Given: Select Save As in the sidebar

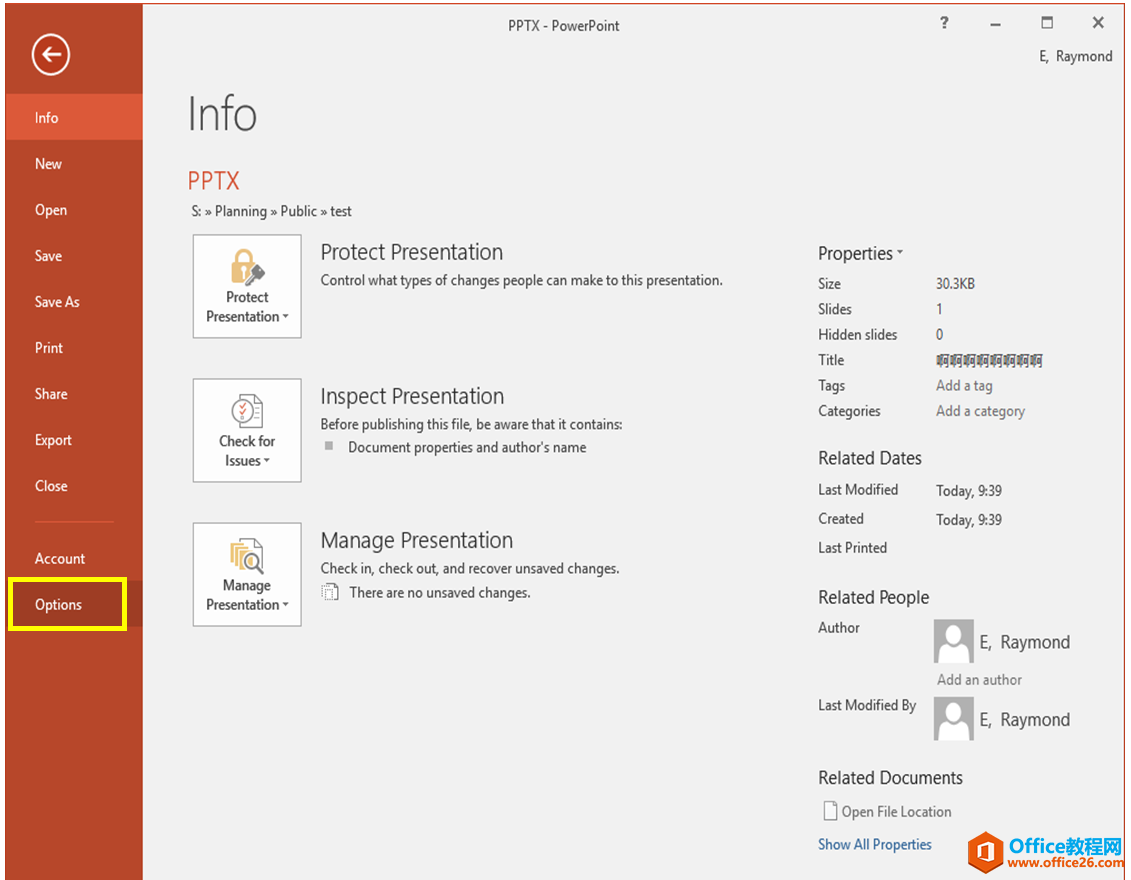Looking at the screenshot, I should (x=57, y=302).
